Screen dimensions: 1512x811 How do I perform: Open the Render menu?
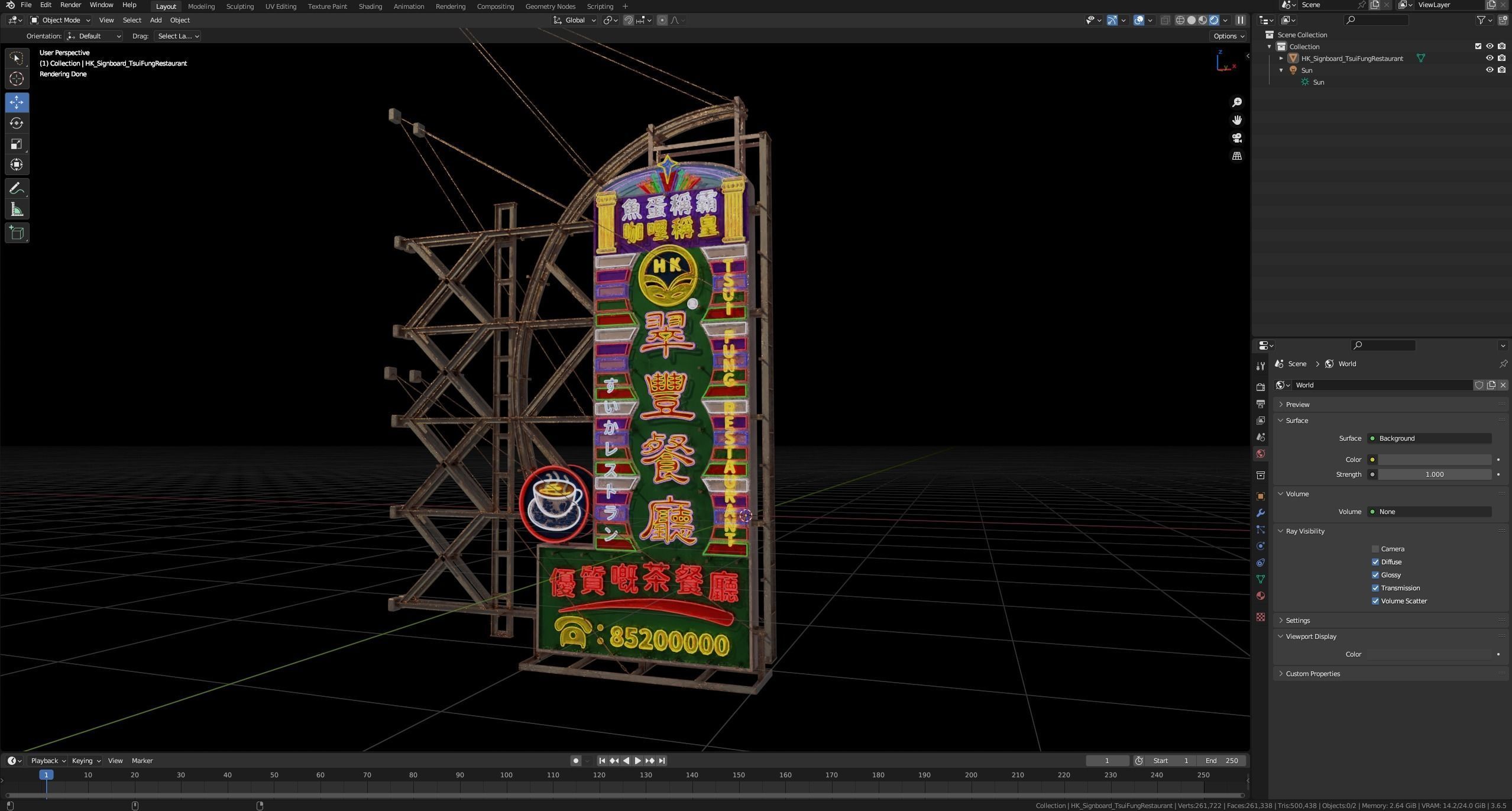[70, 5]
